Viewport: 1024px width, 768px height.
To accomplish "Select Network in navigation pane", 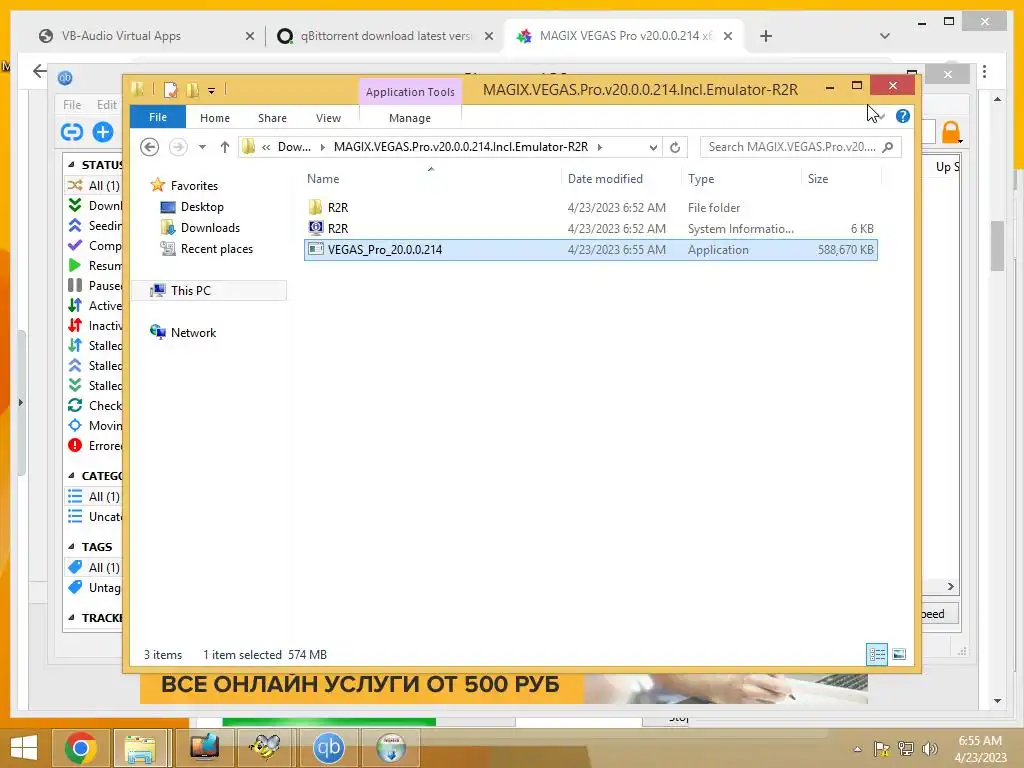I will click(193, 332).
